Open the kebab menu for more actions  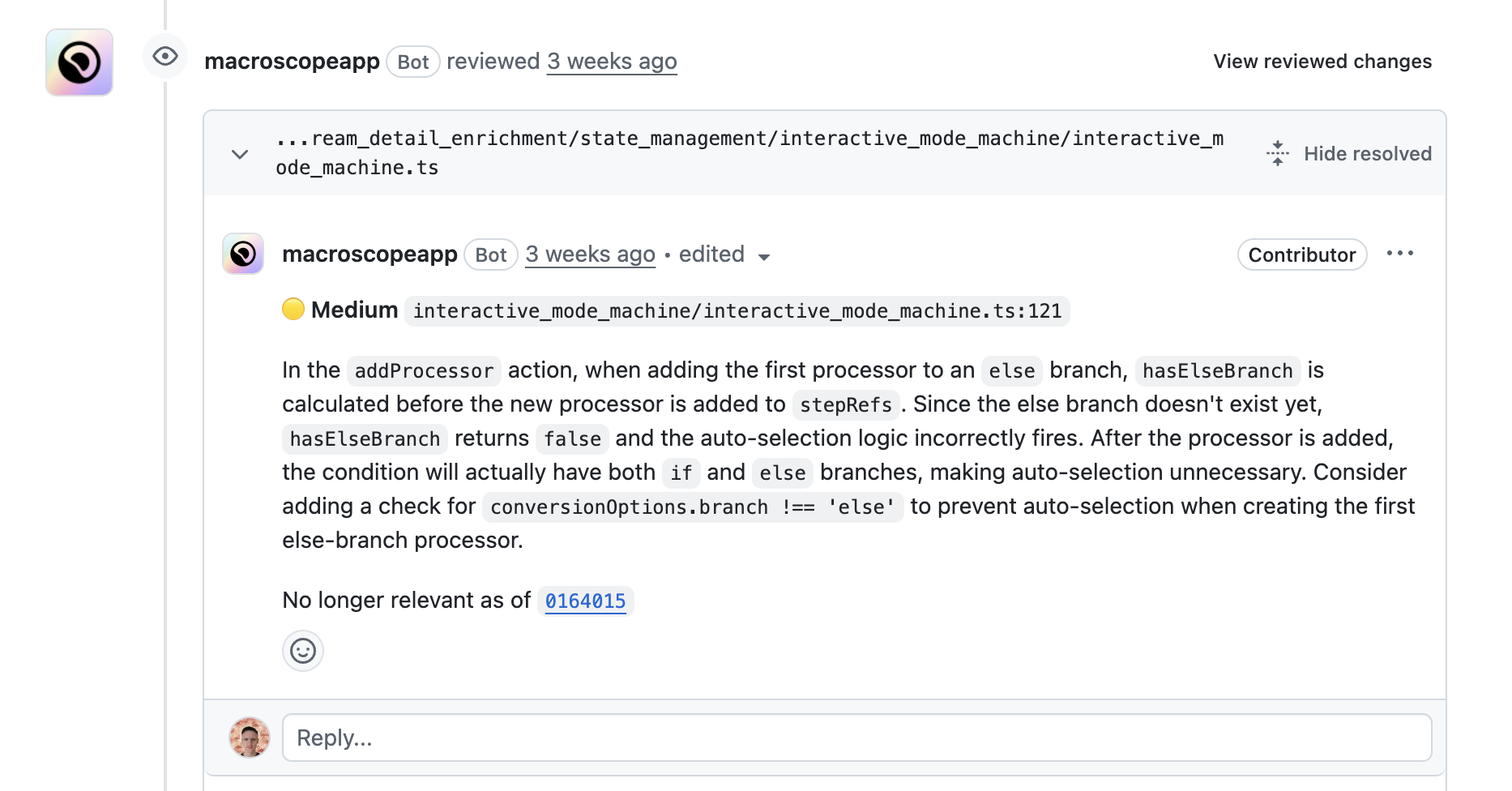point(1401,253)
